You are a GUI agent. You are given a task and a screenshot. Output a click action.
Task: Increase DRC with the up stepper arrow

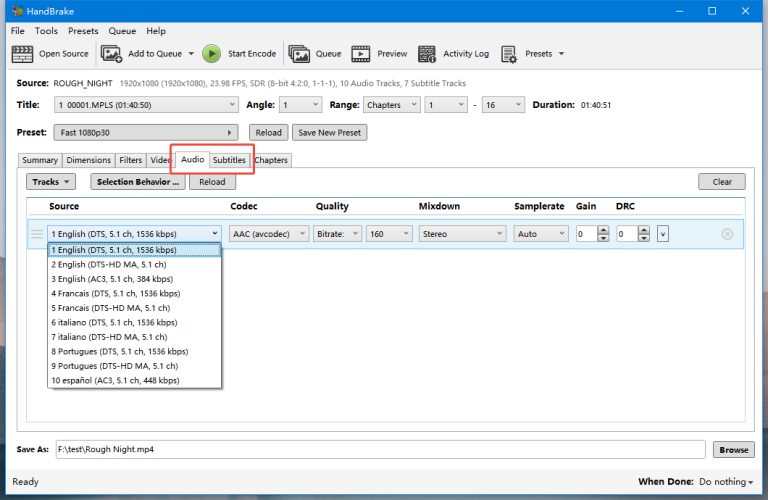click(x=644, y=230)
